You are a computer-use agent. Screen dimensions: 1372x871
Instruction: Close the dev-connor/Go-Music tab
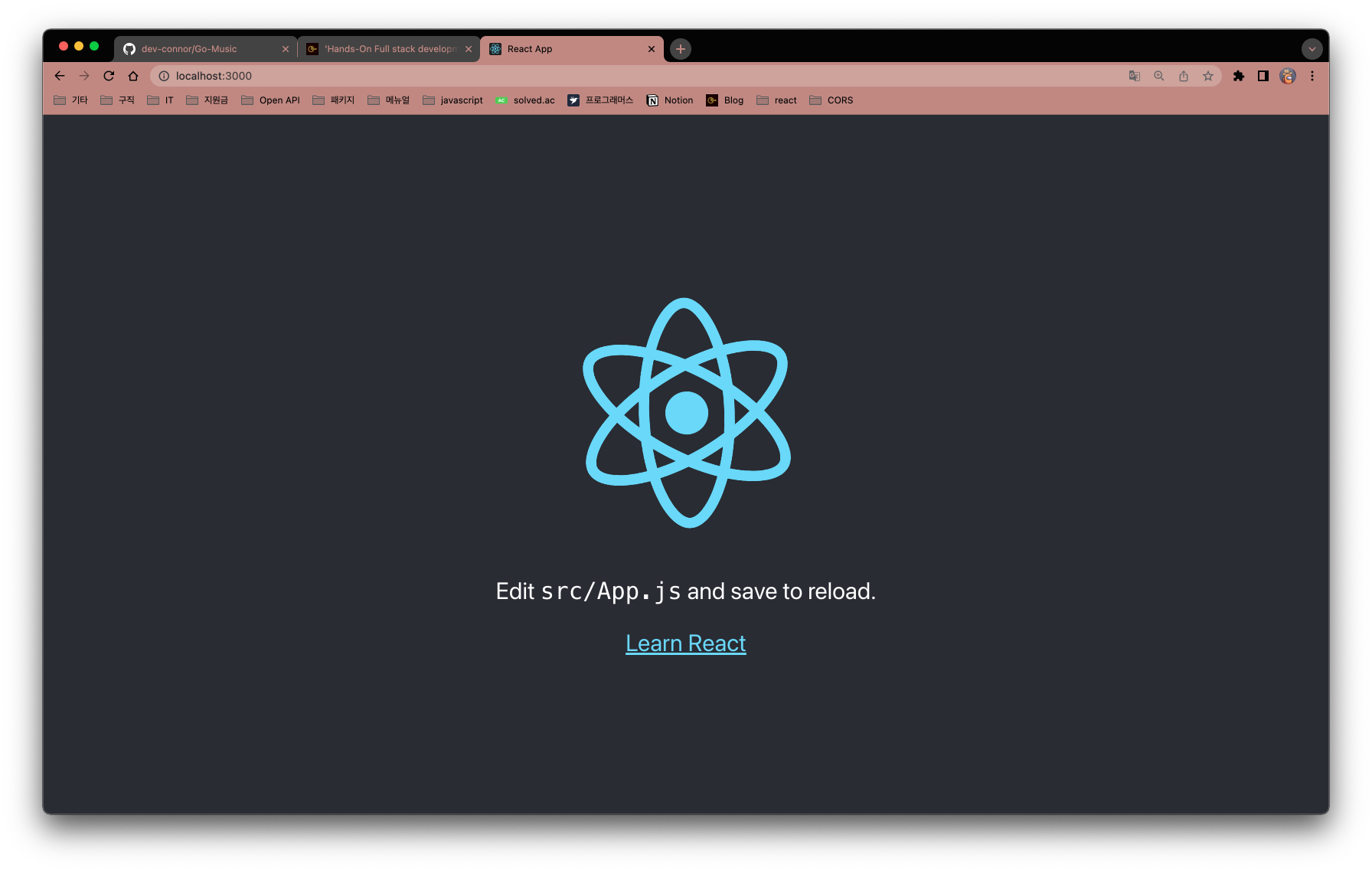pos(286,49)
